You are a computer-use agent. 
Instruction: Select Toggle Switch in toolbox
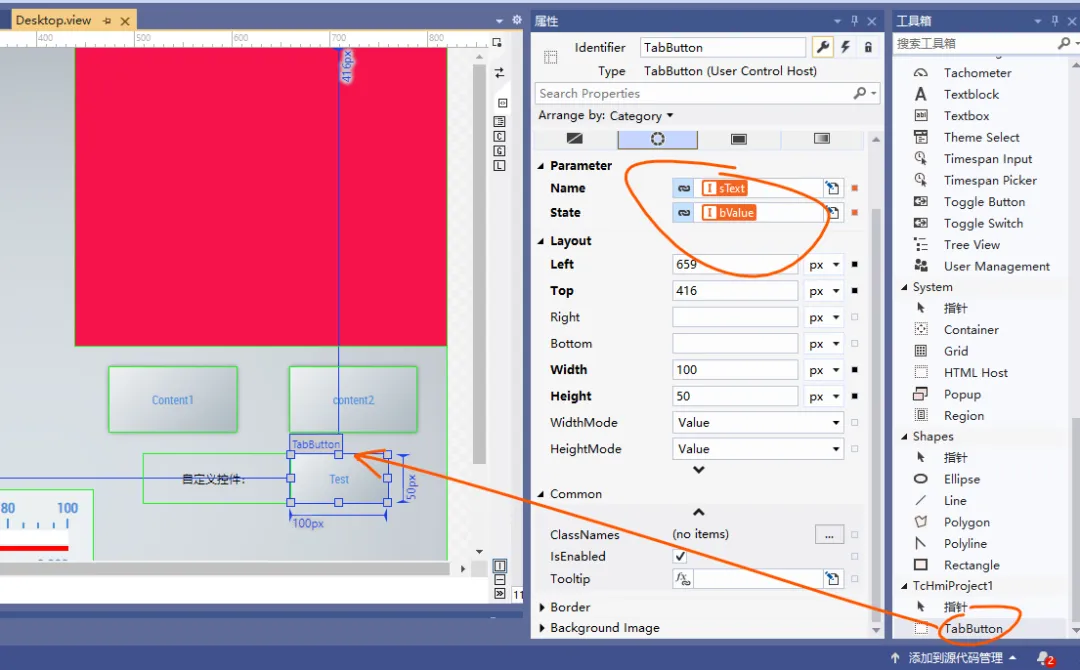pyautogui.click(x=983, y=223)
